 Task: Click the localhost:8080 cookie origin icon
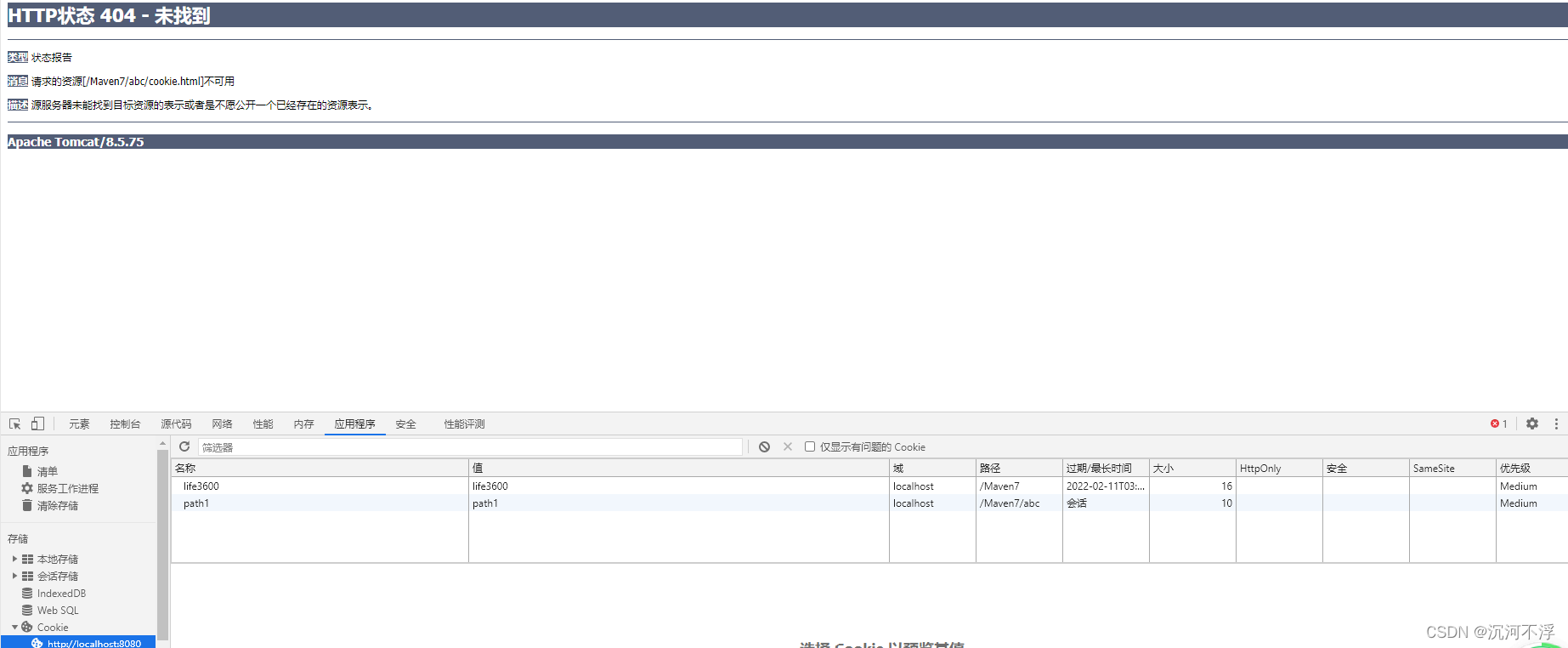point(37,643)
